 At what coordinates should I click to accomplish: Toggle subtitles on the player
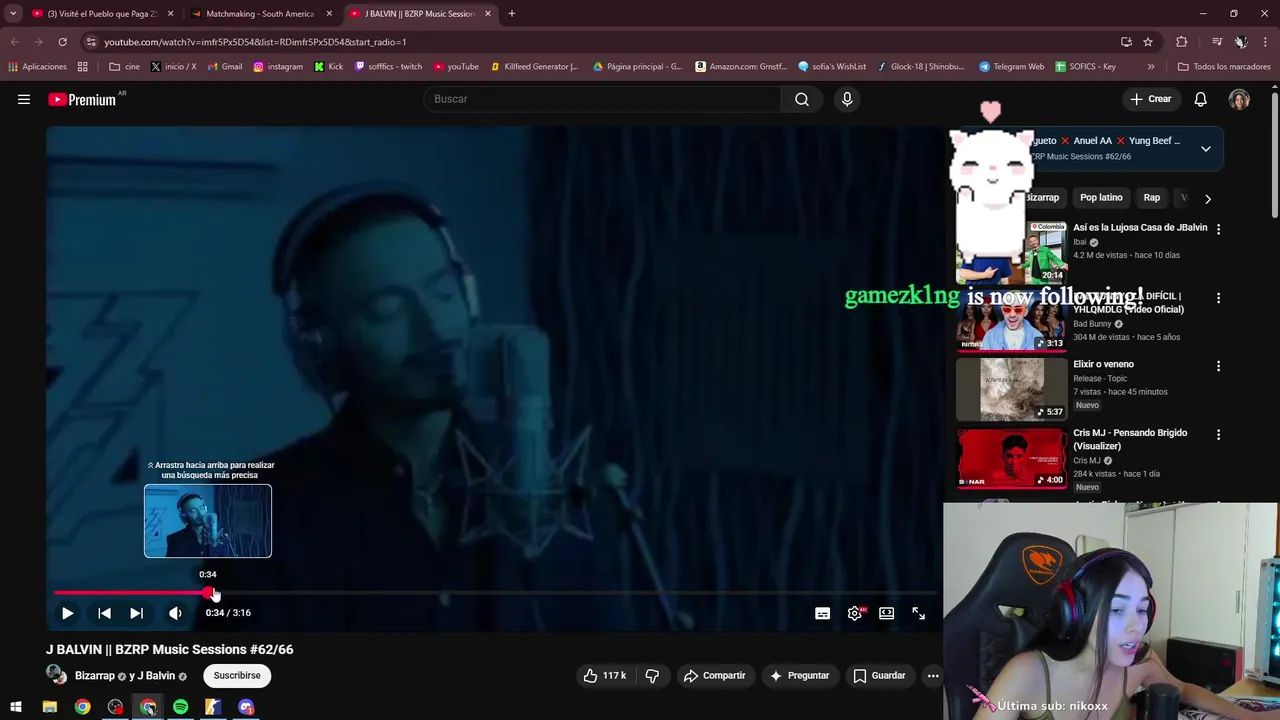tap(822, 613)
